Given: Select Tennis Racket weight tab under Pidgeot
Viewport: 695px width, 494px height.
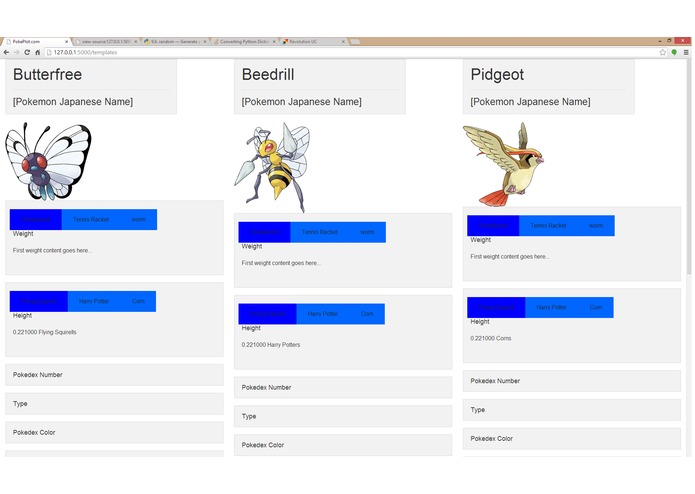Looking at the screenshot, I should (548, 226).
